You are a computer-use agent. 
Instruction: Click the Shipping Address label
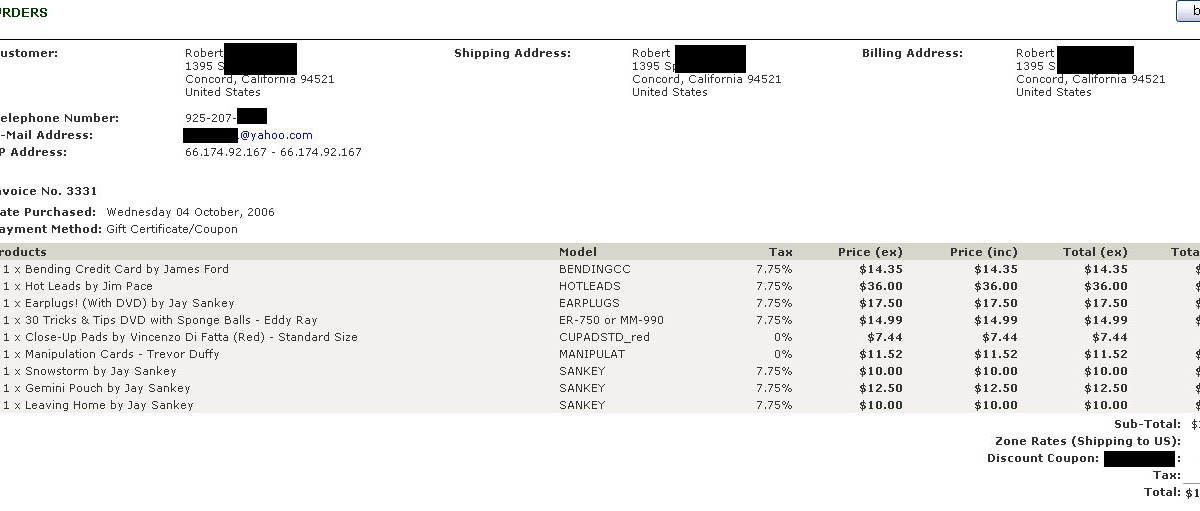tap(512, 53)
